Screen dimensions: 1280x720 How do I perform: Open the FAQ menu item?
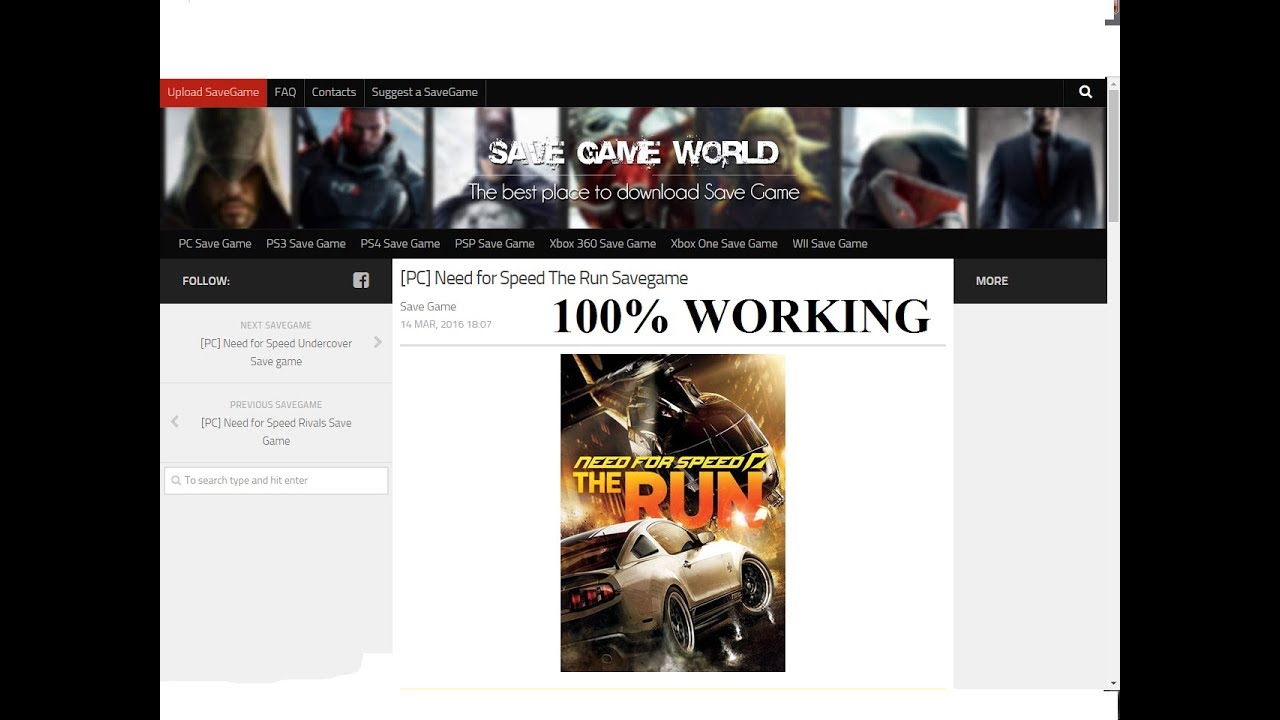tap(285, 92)
